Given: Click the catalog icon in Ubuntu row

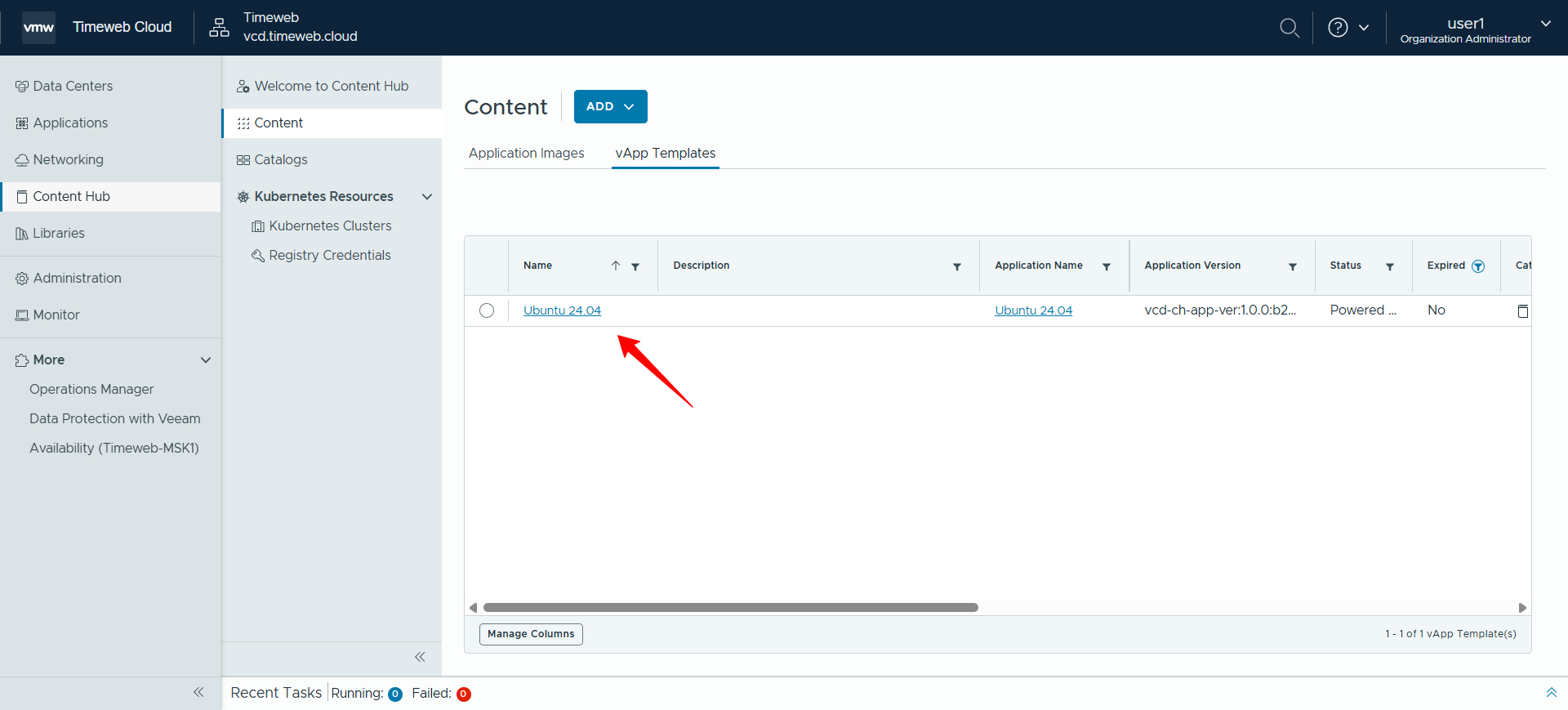Looking at the screenshot, I should click(1523, 310).
